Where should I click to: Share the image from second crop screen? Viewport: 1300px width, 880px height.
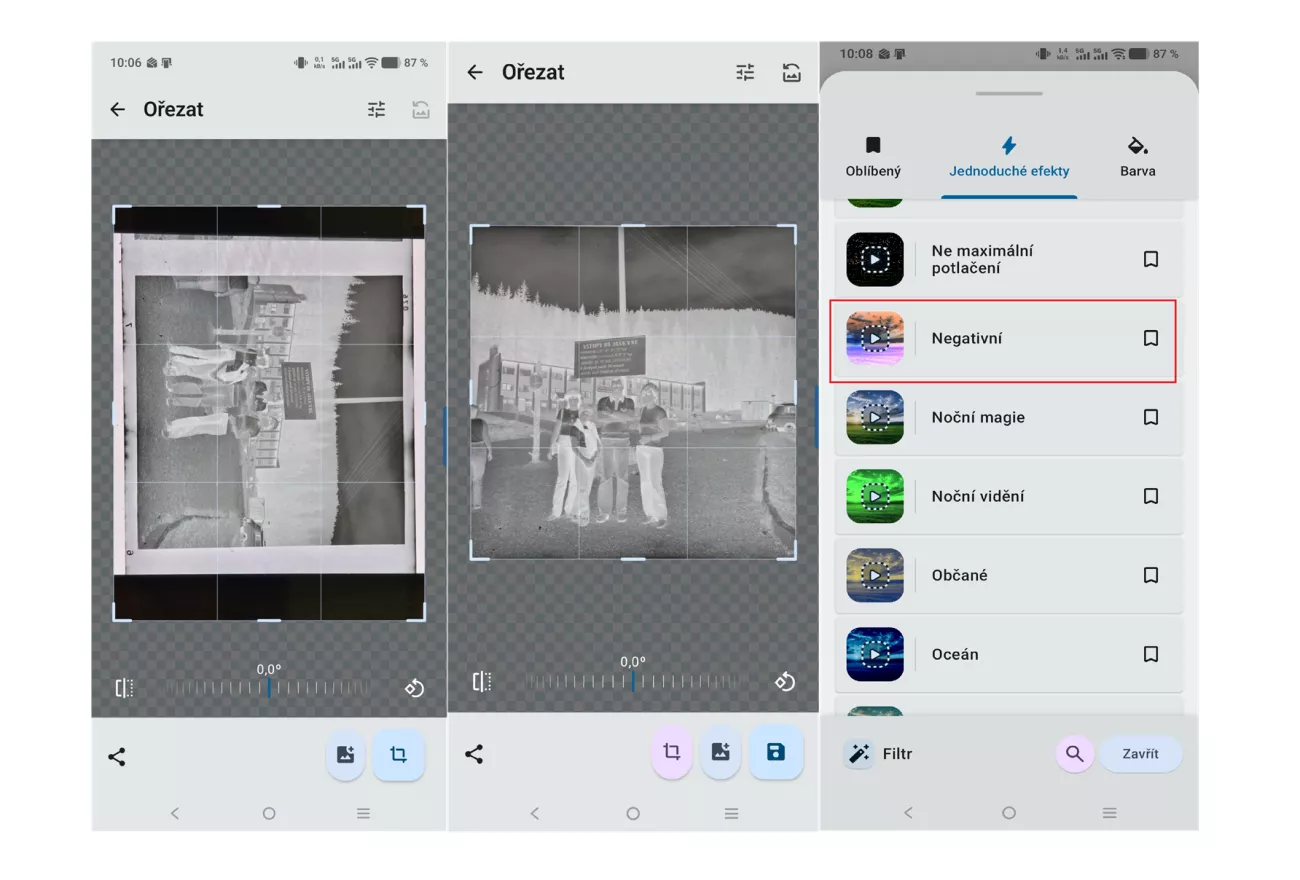[x=474, y=754]
